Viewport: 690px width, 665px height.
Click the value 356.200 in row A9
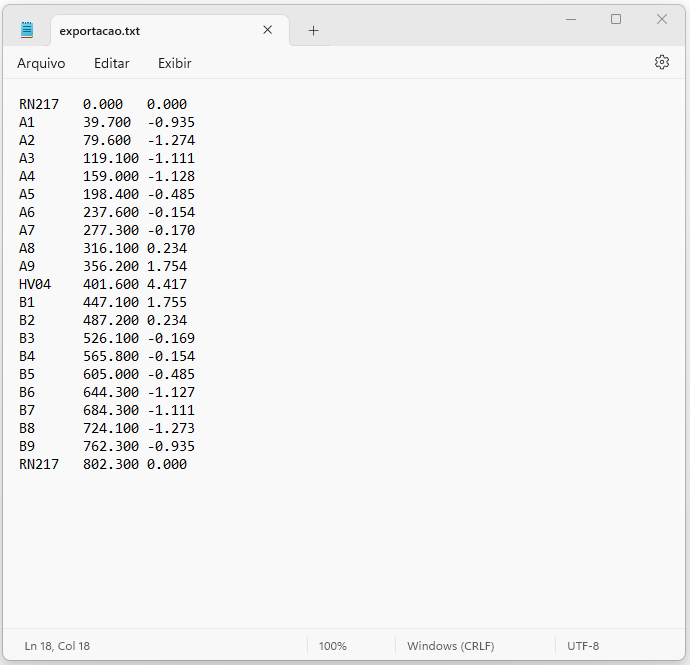point(111,267)
